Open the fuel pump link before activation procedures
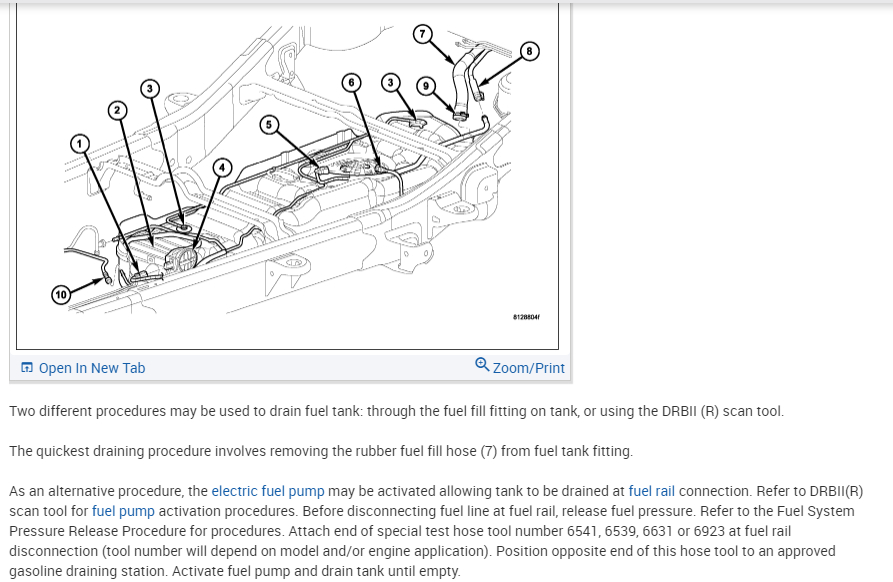893x582 pixels. click(x=123, y=511)
